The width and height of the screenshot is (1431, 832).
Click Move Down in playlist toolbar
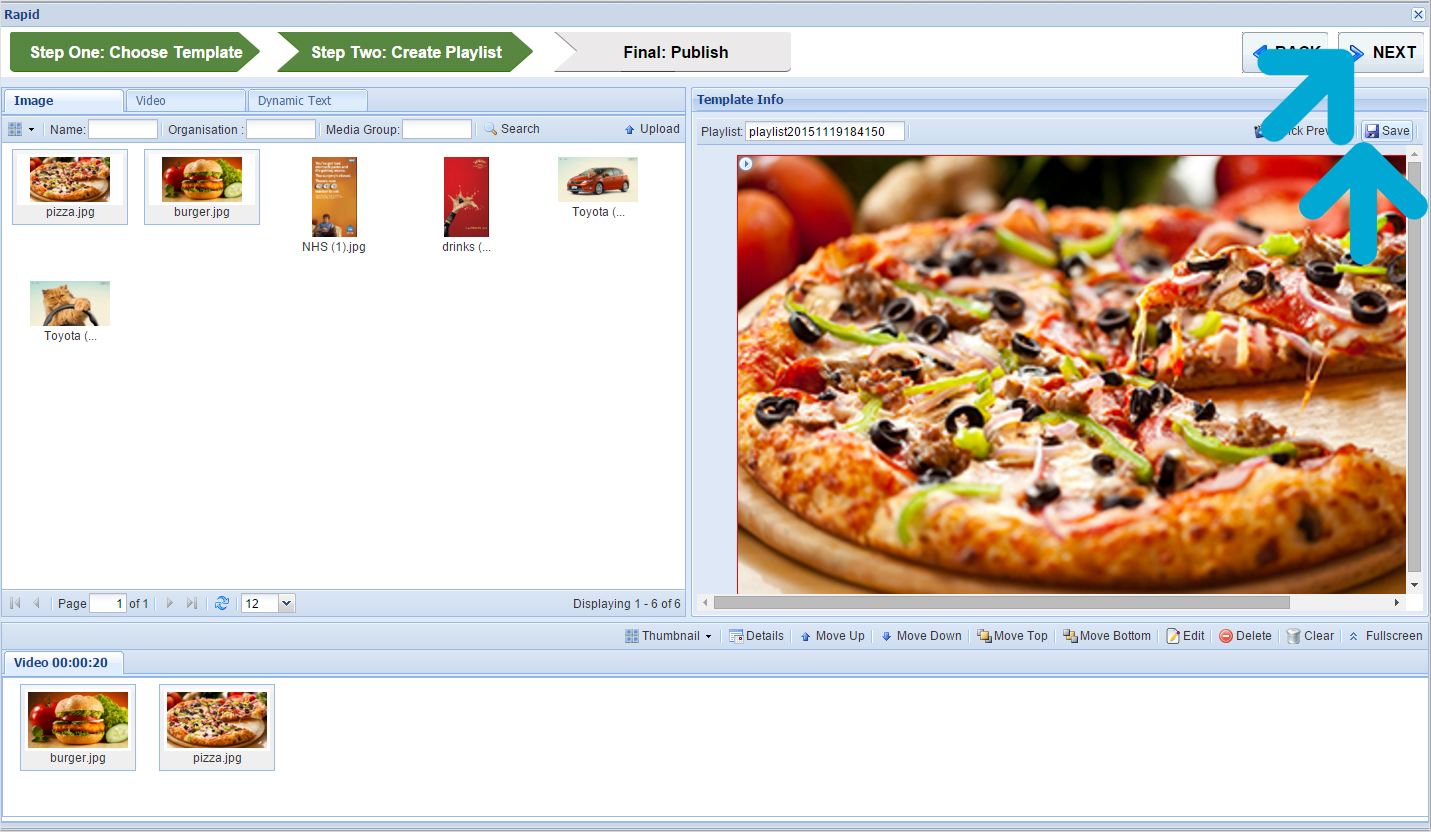921,636
